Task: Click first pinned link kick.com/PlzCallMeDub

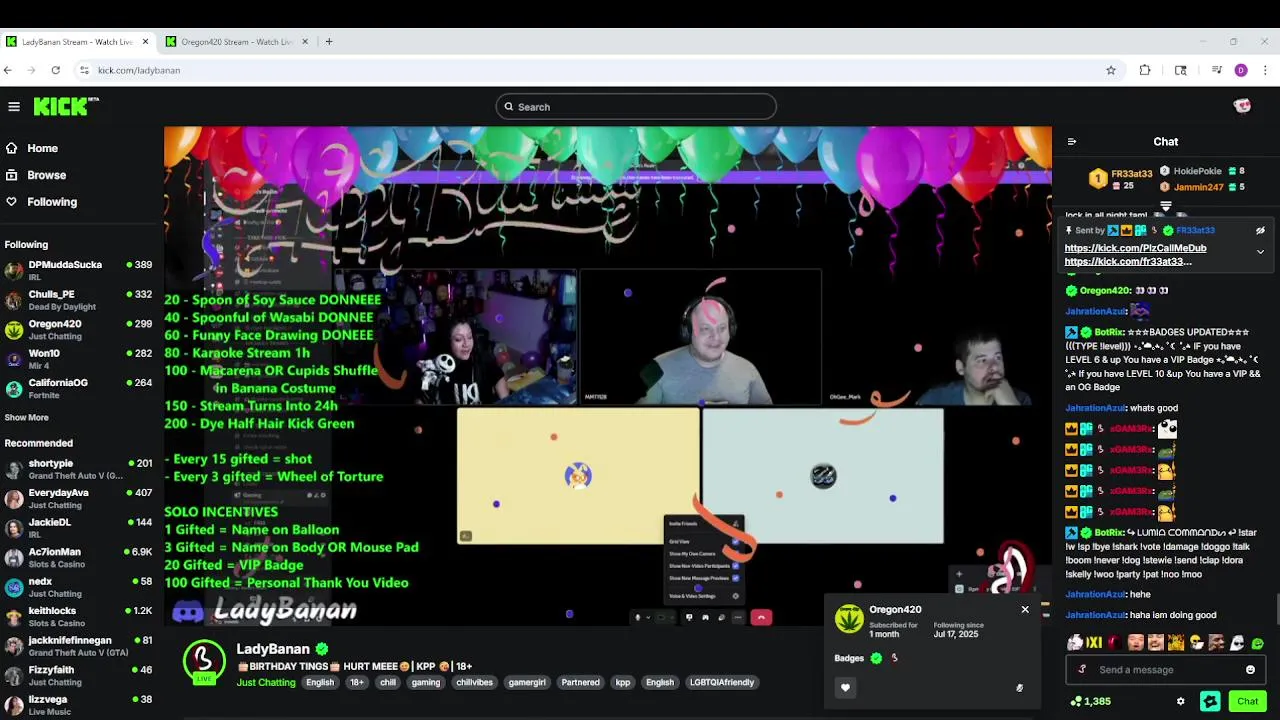Action: click(x=1136, y=248)
